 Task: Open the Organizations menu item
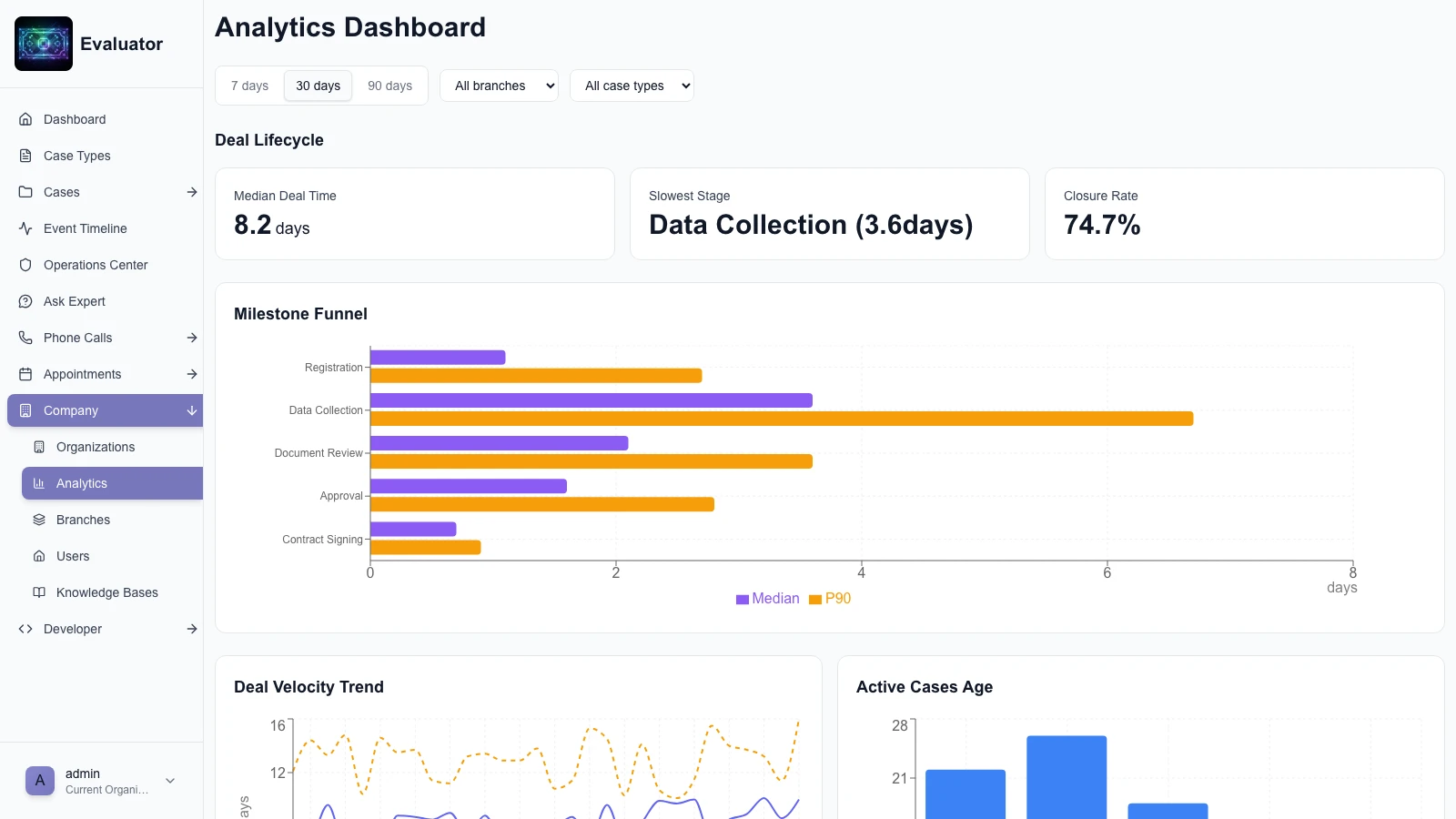96,447
